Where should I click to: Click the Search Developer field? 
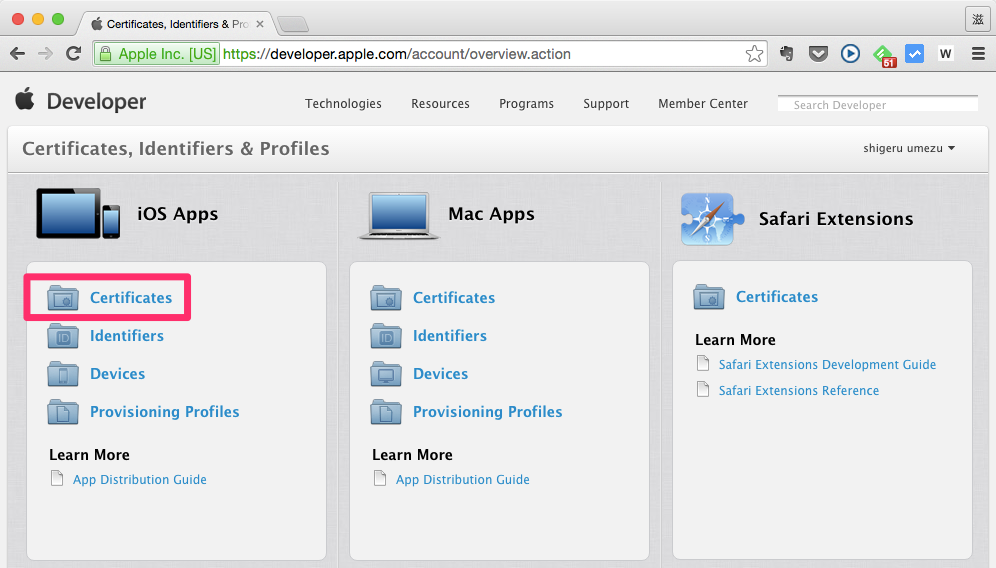[x=878, y=104]
